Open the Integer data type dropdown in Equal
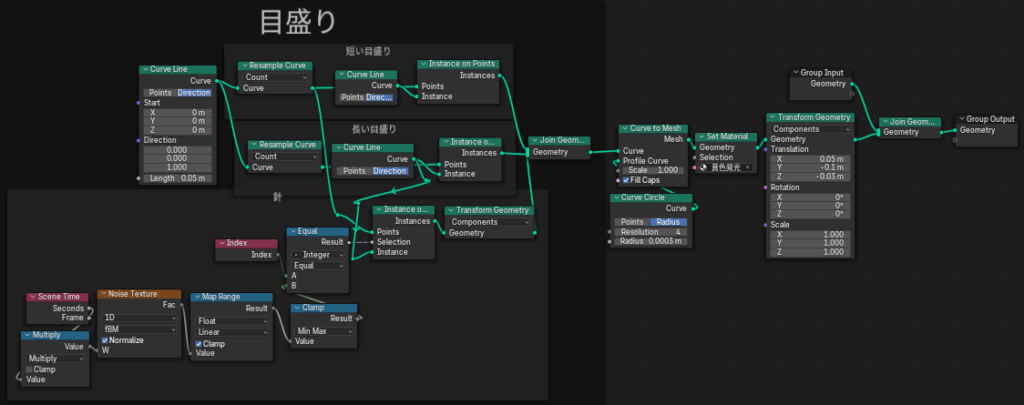 [318, 255]
